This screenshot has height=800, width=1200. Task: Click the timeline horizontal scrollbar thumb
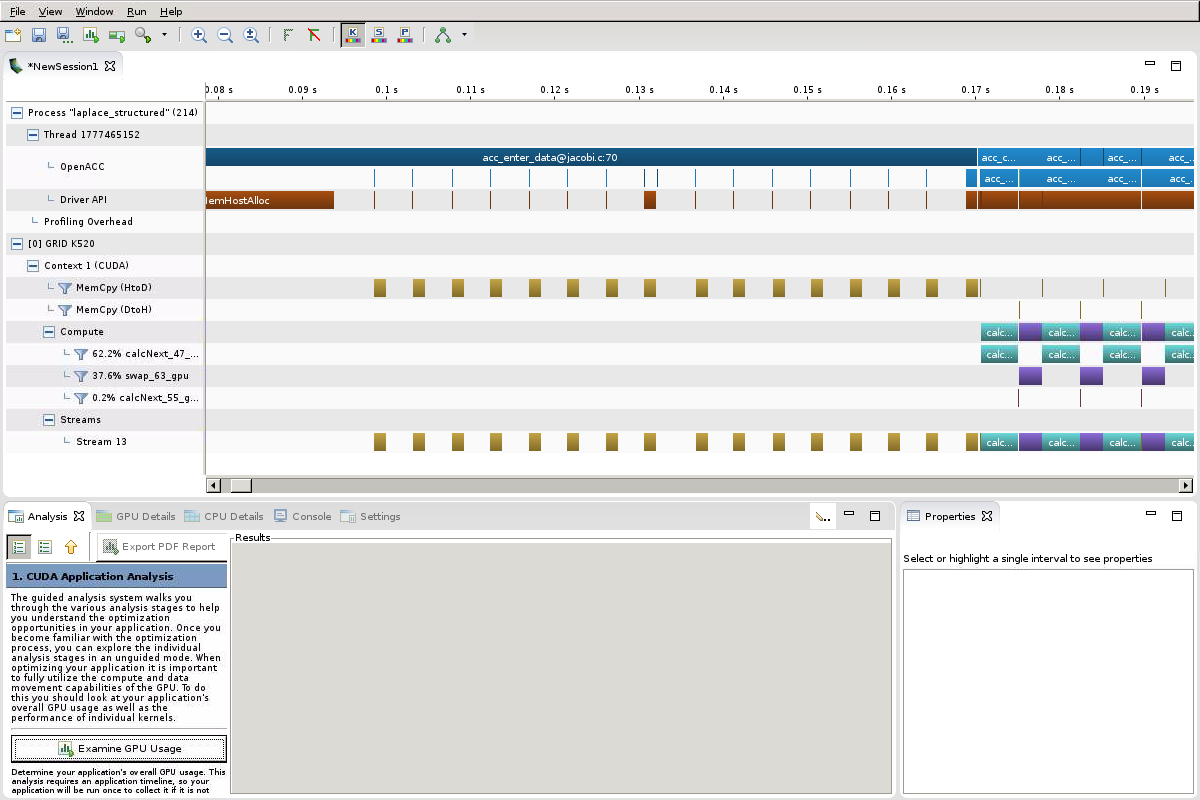(x=241, y=486)
